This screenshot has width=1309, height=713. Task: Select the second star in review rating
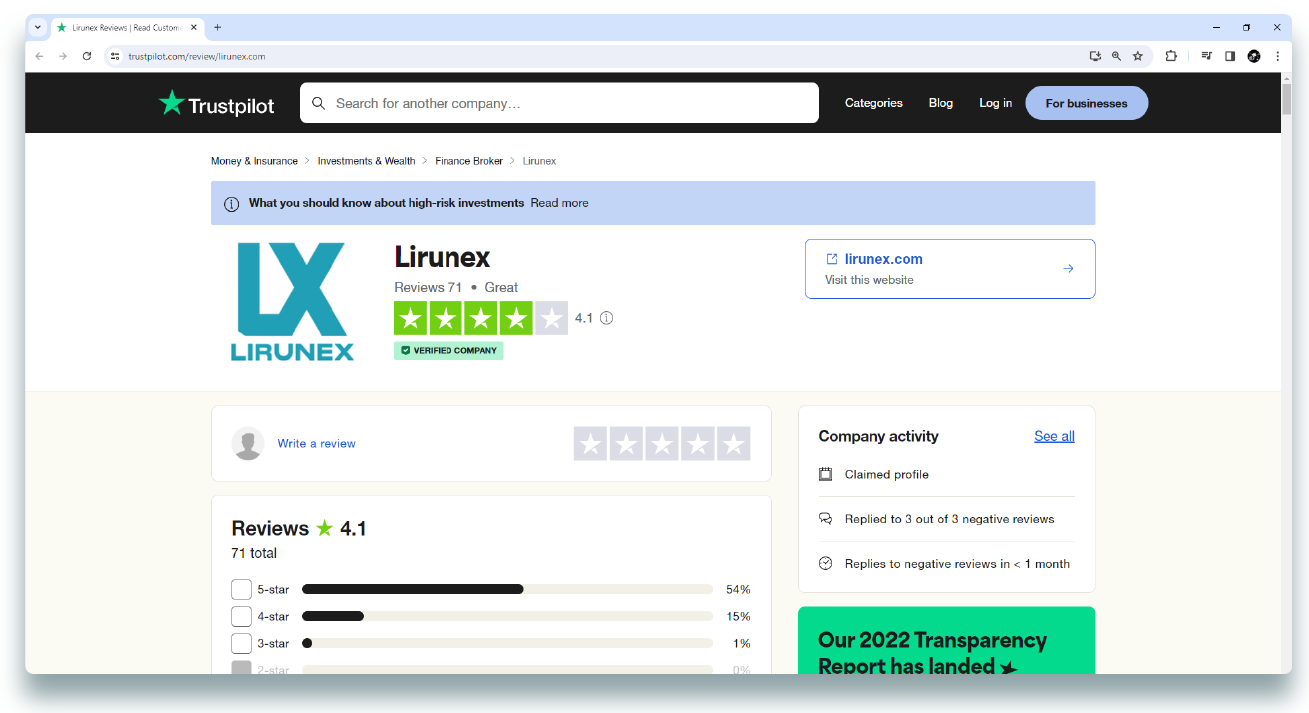(x=626, y=444)
